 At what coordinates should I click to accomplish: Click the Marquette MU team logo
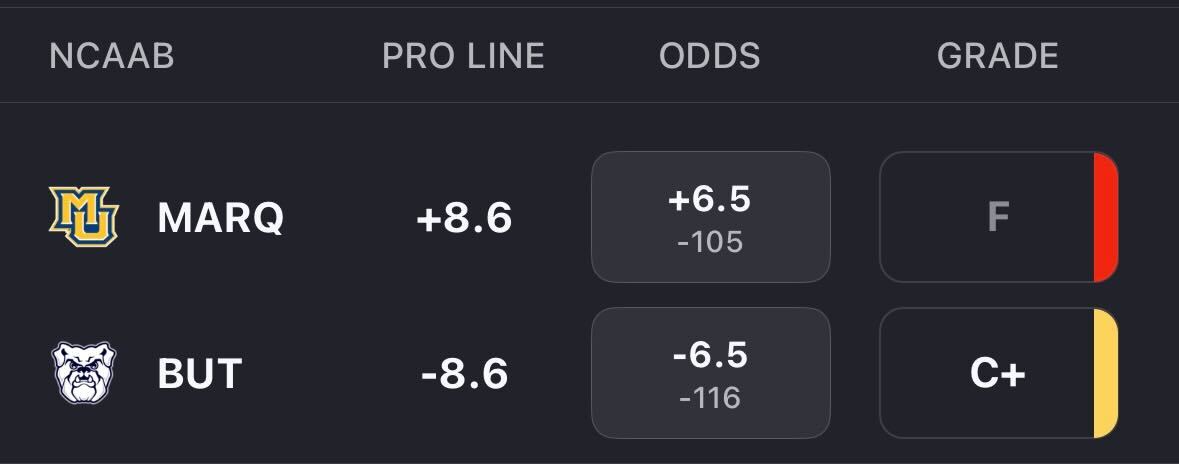click(x=84, y=216)
